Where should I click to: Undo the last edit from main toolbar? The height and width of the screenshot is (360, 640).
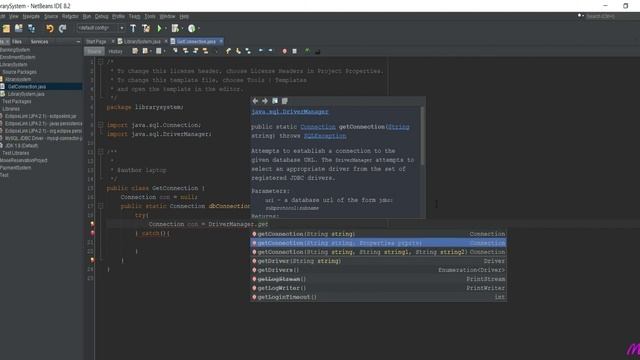click(50, 28)
